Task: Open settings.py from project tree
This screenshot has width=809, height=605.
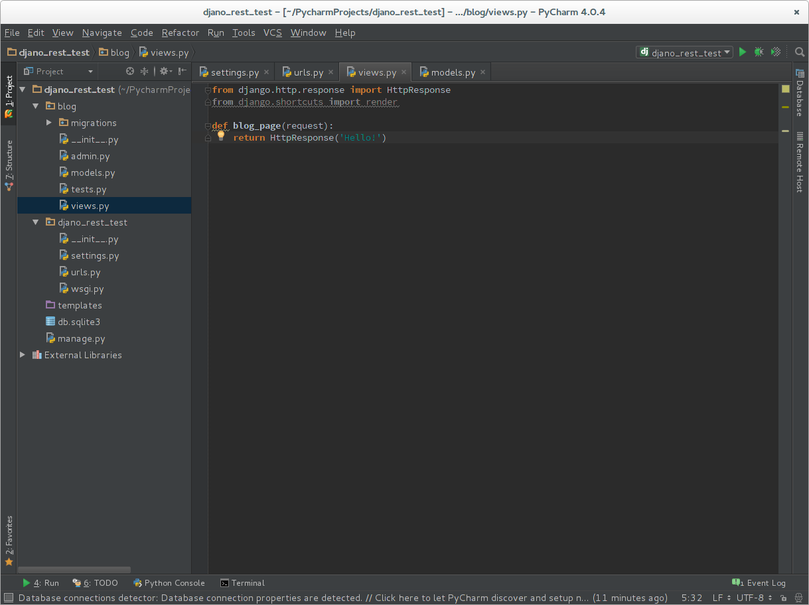Action: (x=89, y=255)
